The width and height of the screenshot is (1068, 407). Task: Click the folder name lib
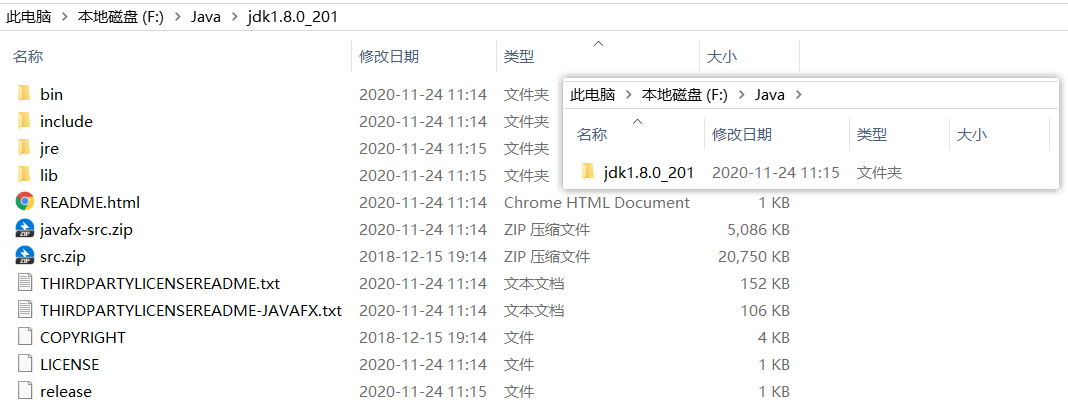tap(49, 175)
